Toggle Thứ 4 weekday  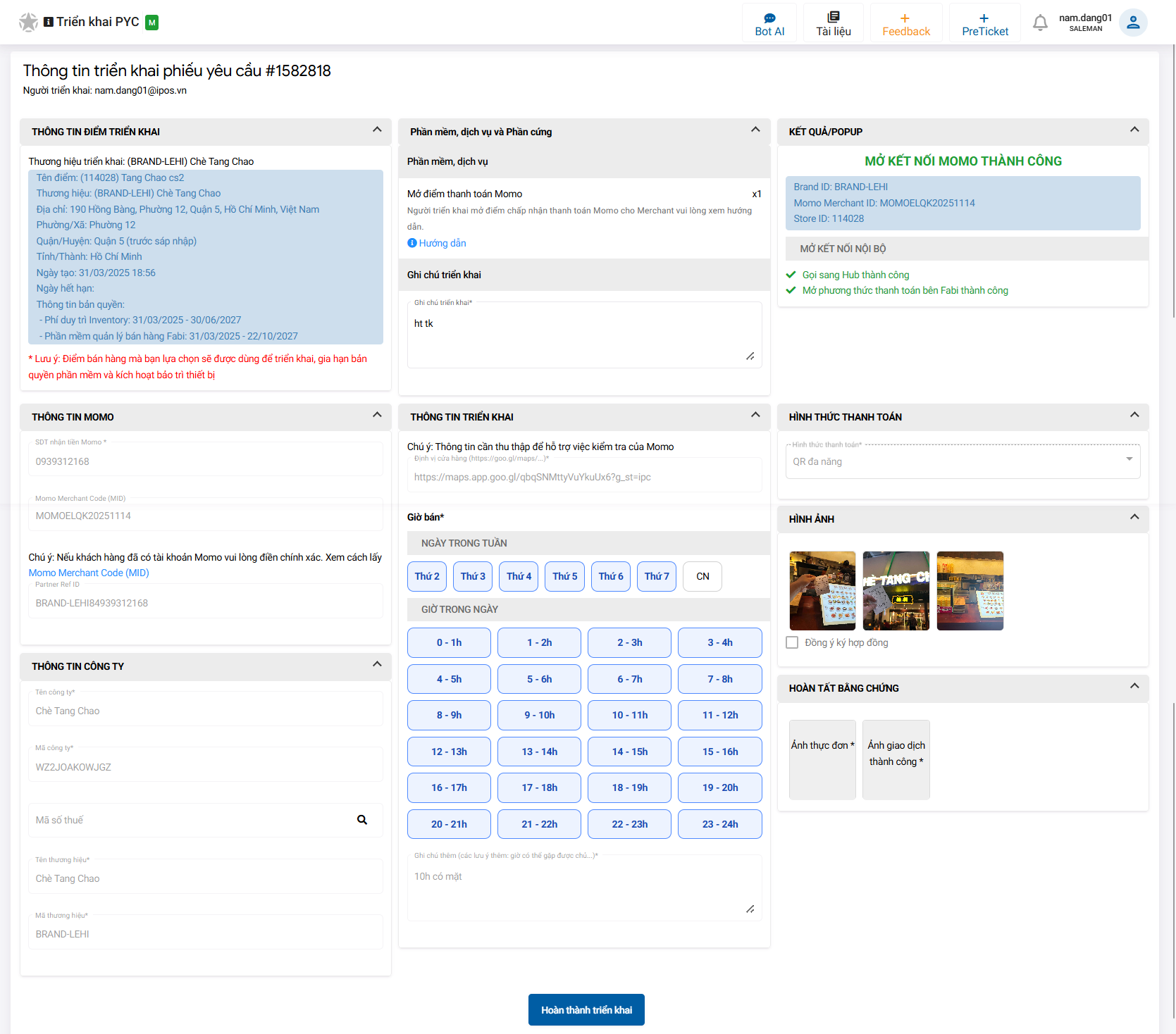point(519,576)
